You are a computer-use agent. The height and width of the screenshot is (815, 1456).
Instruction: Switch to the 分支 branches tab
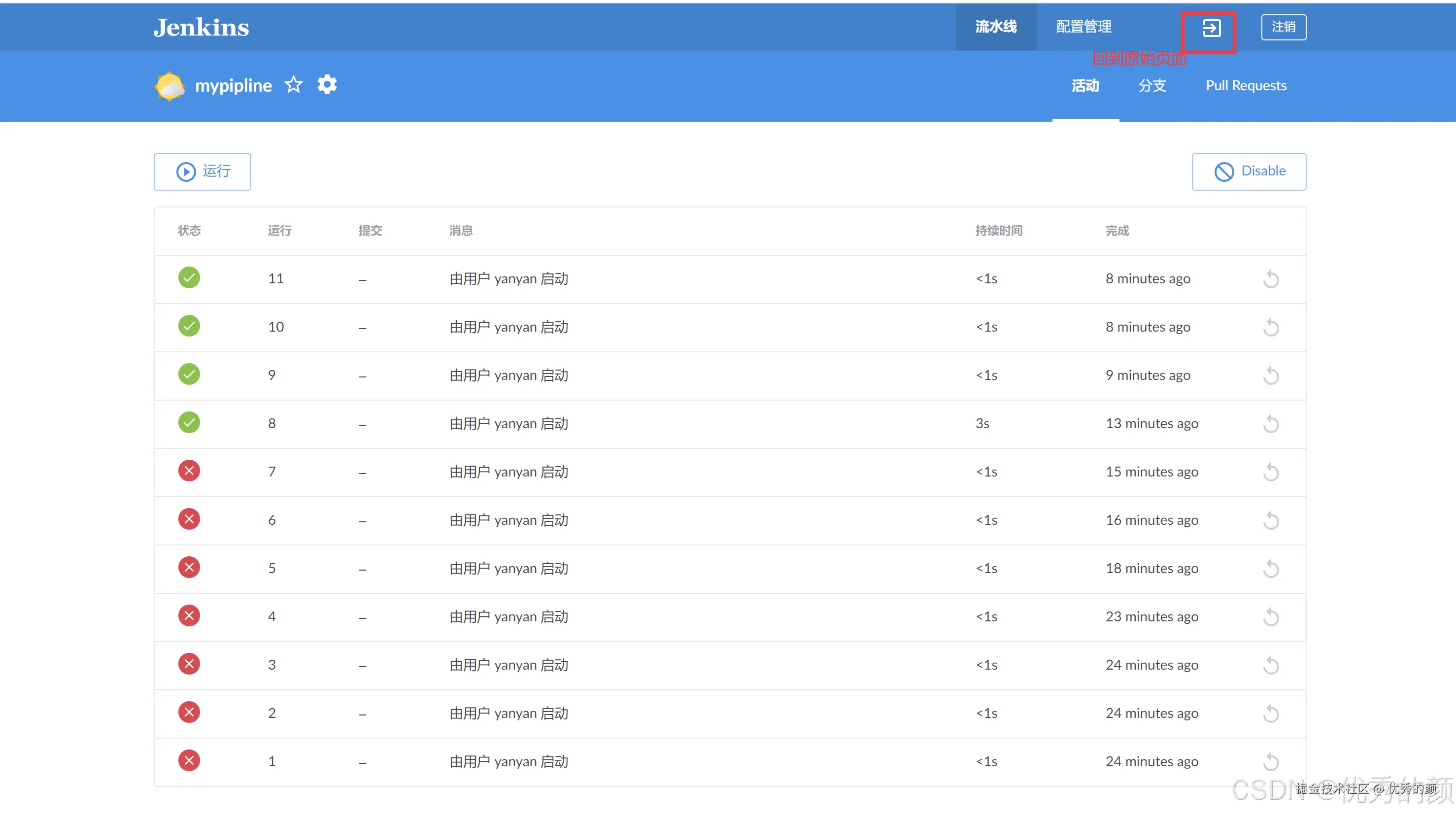pos(1152,86)
